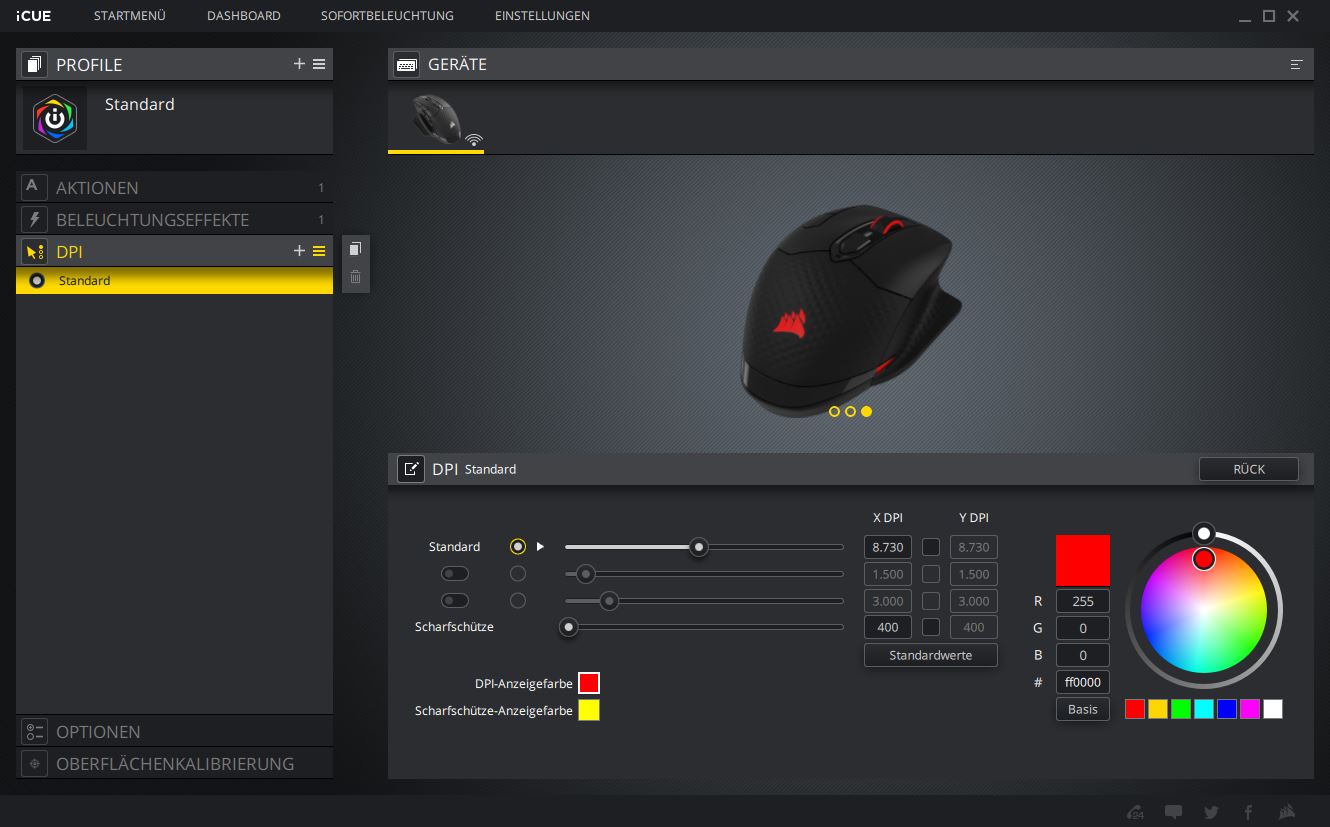The width and height of the screenshot is (1330, 827).
Task: Click the Geräte keyboard icon
Action: 406,64
